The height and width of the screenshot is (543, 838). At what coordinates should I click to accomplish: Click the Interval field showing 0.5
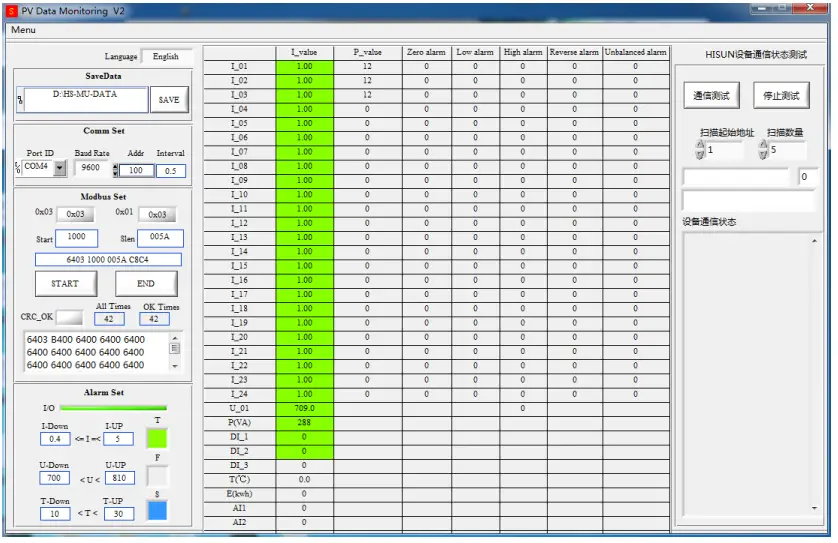170,171
